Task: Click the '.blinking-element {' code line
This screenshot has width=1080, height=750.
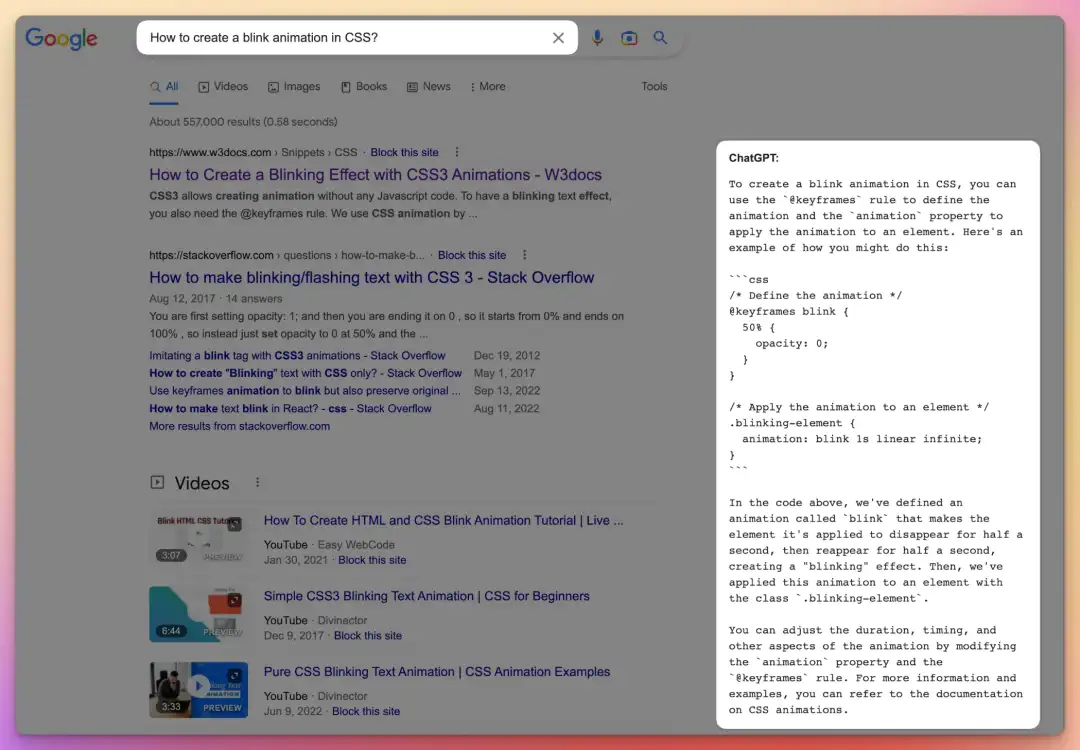Action: [791, 423]
